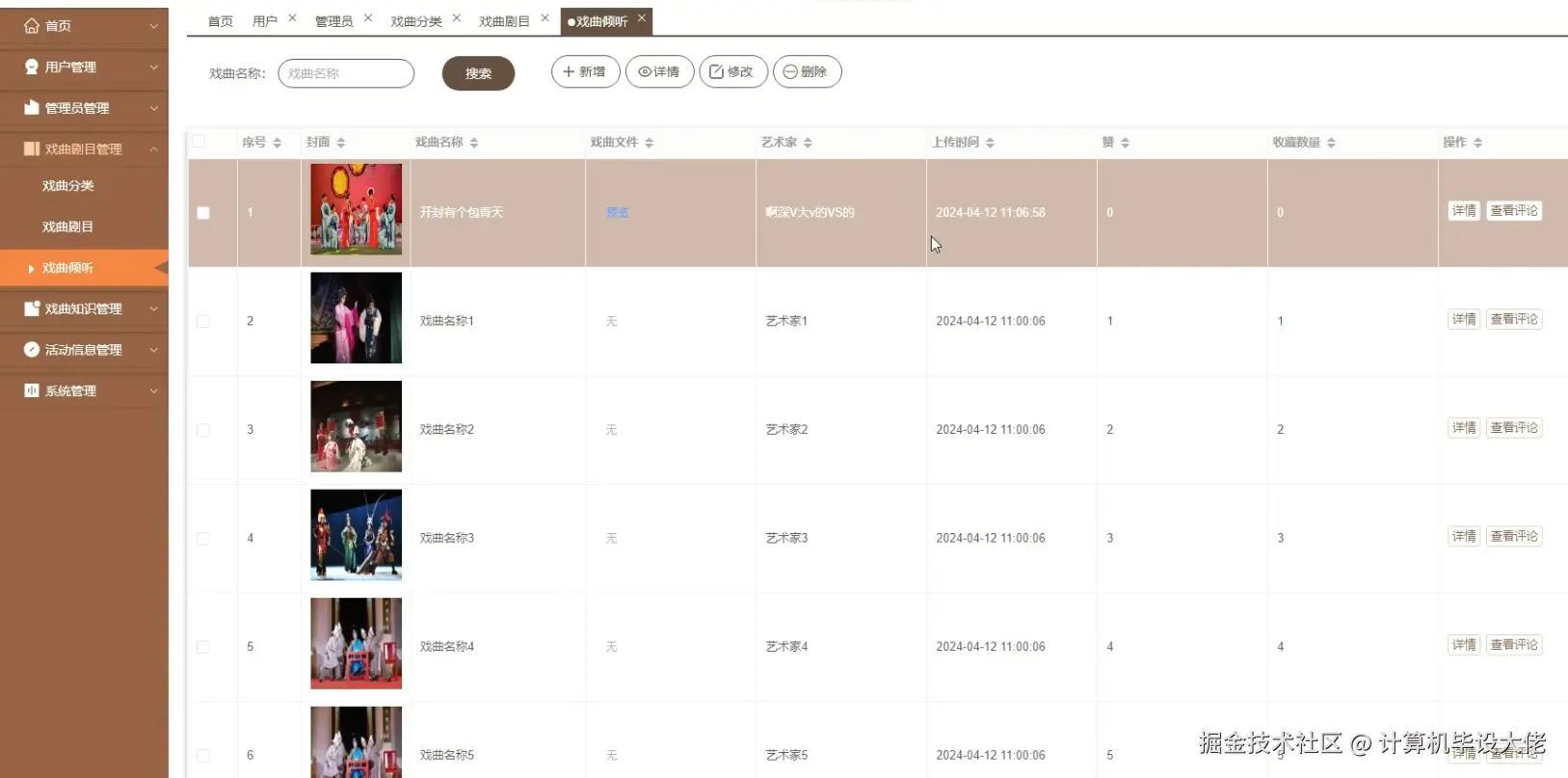
Task: Click the toolbar 详情 button with eye icon
Action: pyautogui.click(x=660, y=71)
